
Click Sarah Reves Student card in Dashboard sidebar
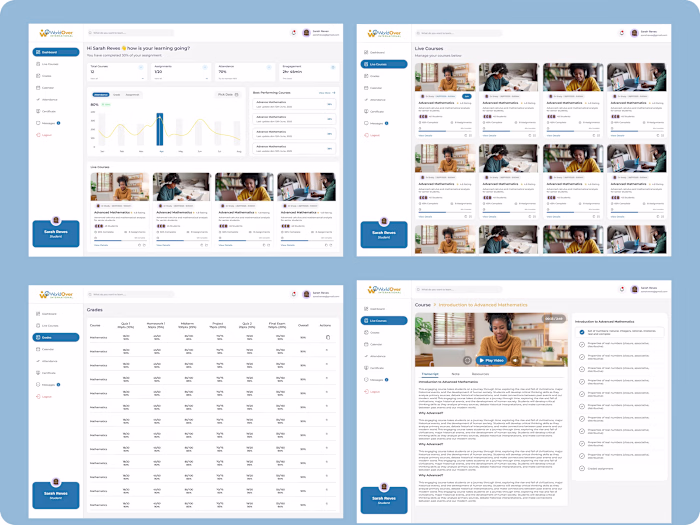(56, 233)
